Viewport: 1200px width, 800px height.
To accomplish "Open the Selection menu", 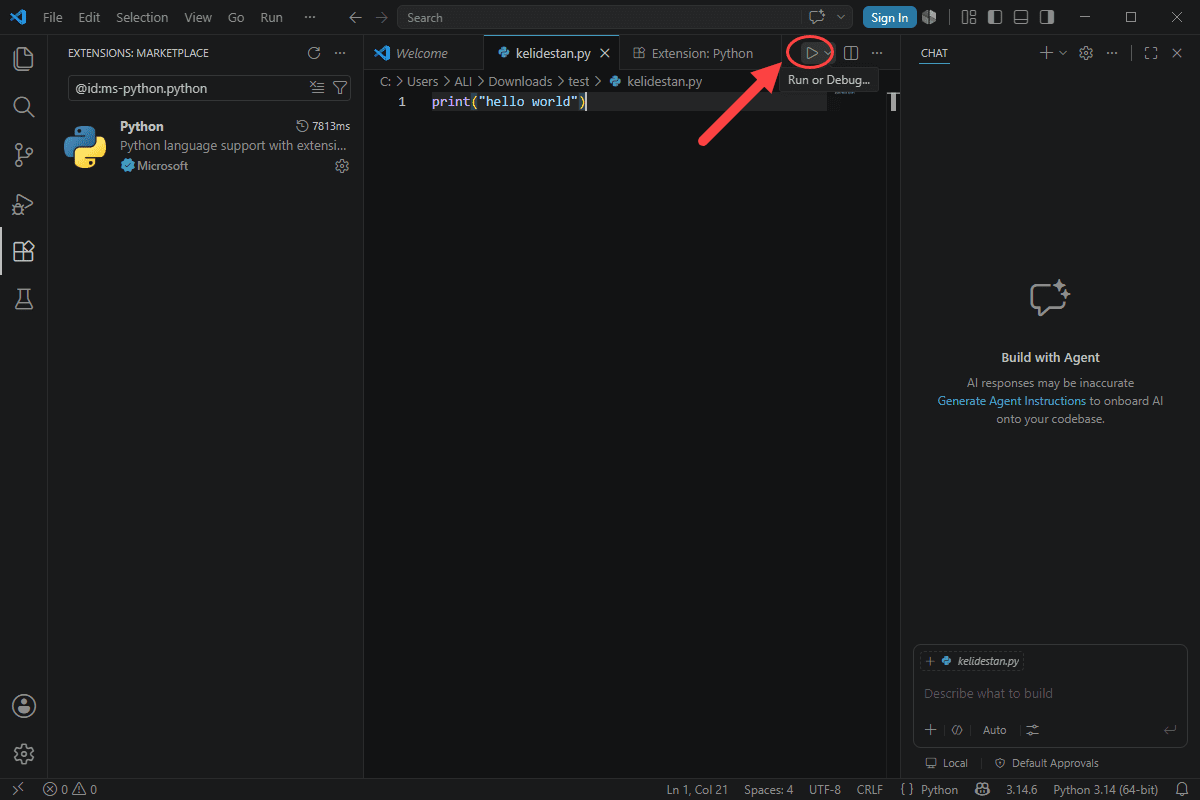I will pyautogui.click(x=142, y=17).
